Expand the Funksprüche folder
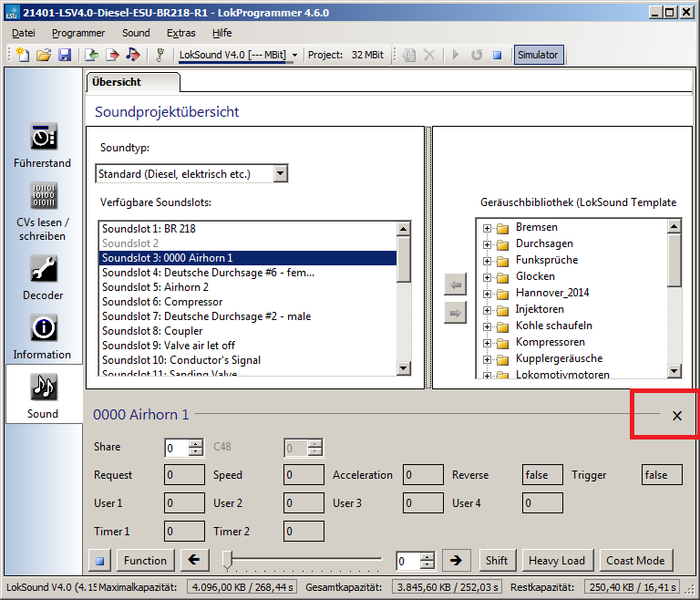Screen dimensions: 700x600 pos(487,261)
